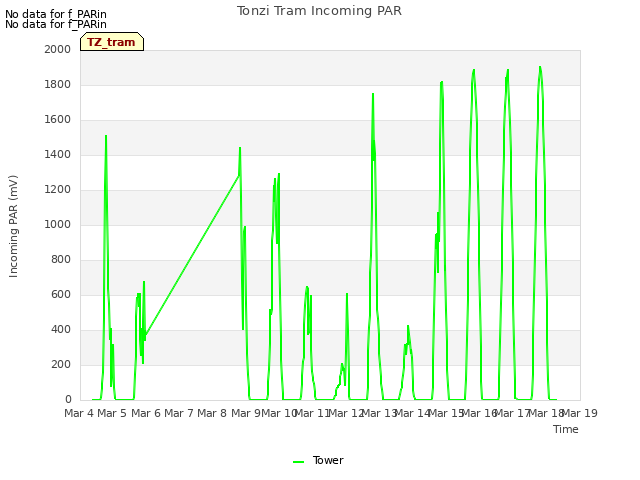
Task: Click the 200 y-axis tick label
Action: [x=61, y=364]
